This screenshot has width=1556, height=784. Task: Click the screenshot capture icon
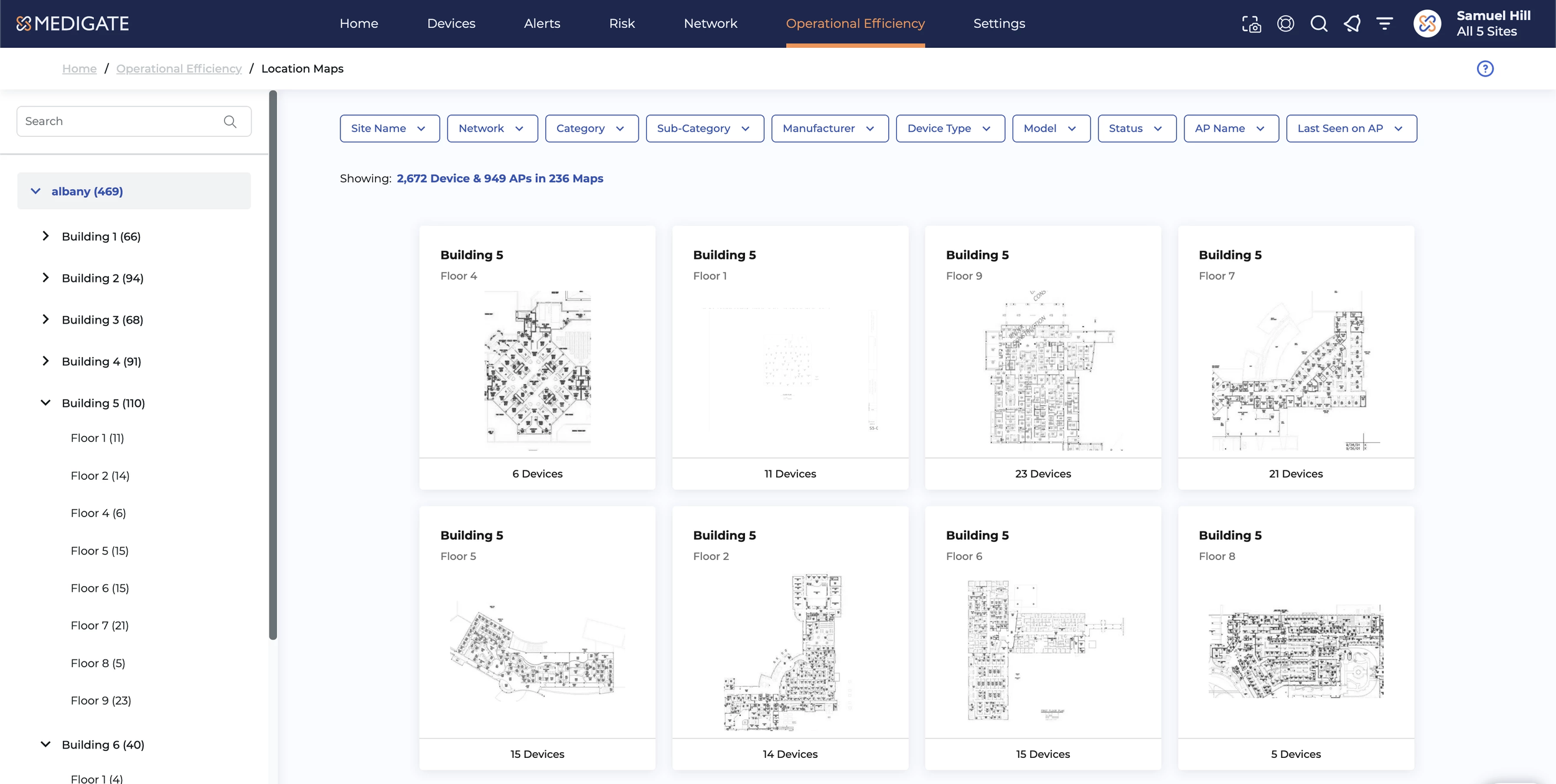[1251, 24]
